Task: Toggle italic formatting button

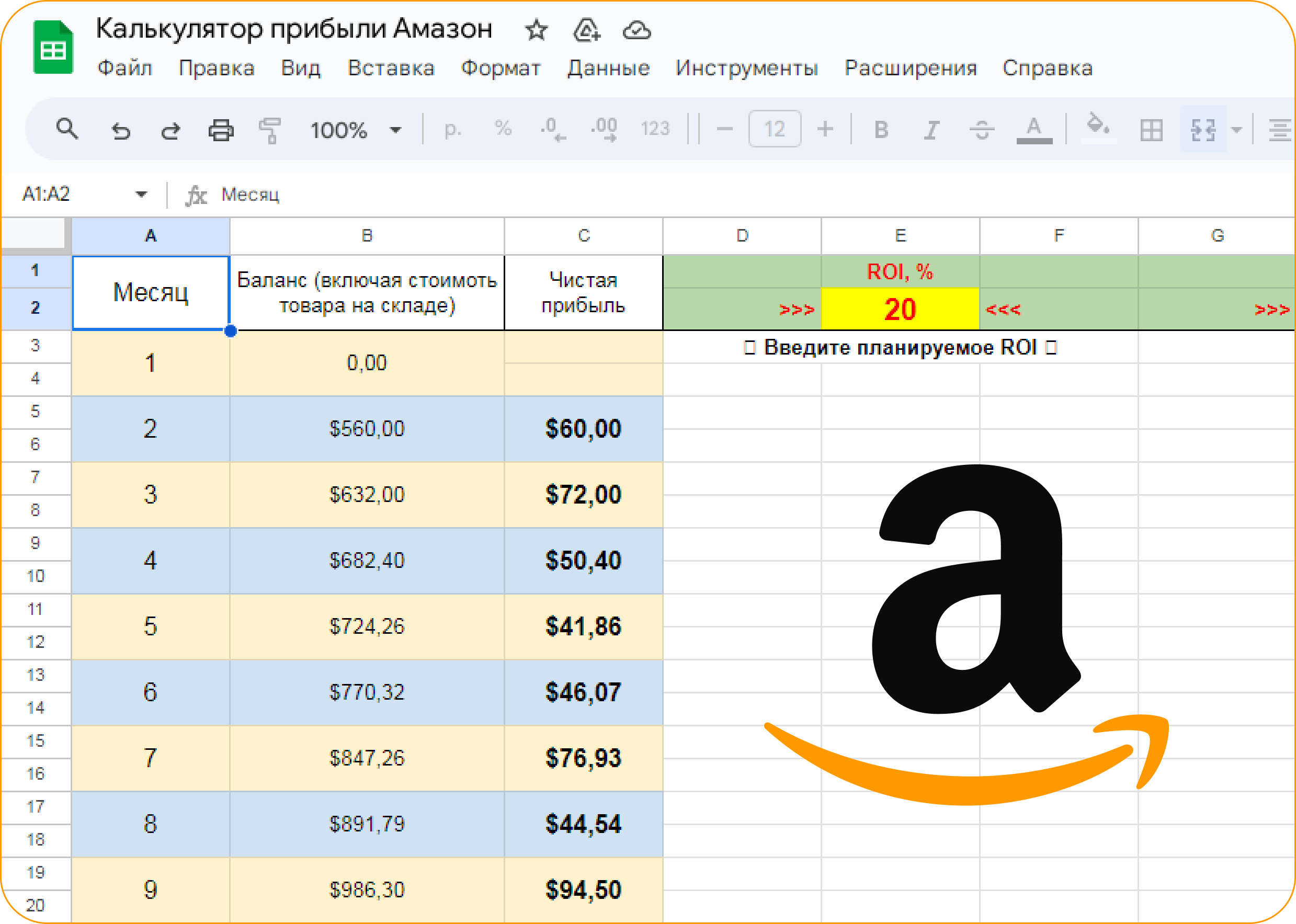Action: [931, 130]
